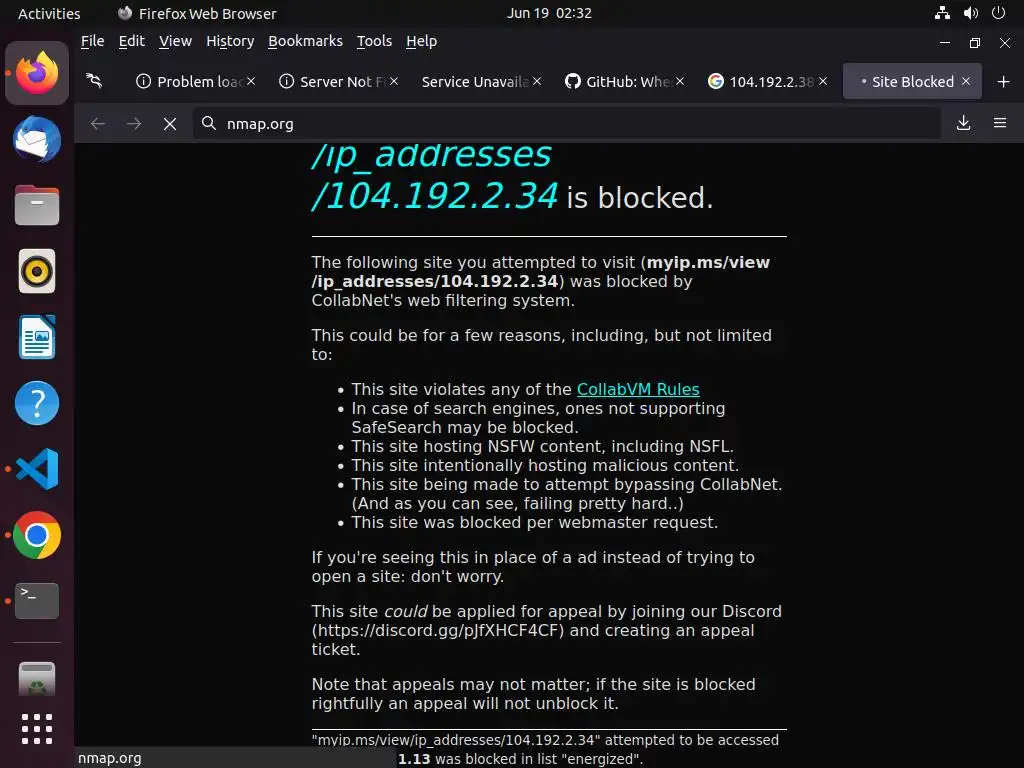Viewport: 1024px width, 768px height.
Task: Click the blocked IP heading 104.192.2.34
Action: [x=436, y=196]
